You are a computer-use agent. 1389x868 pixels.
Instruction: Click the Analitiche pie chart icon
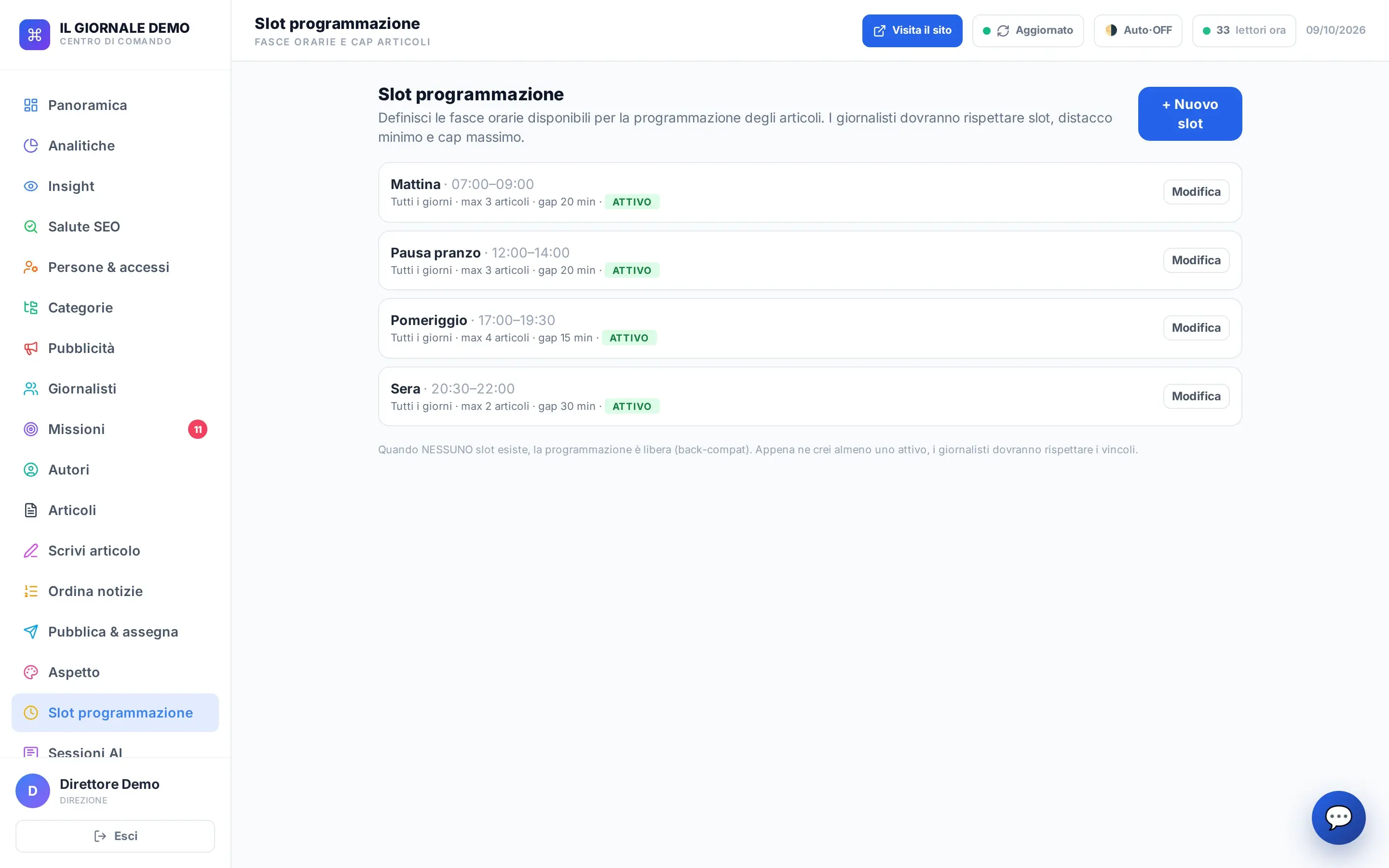pos(31,146)
